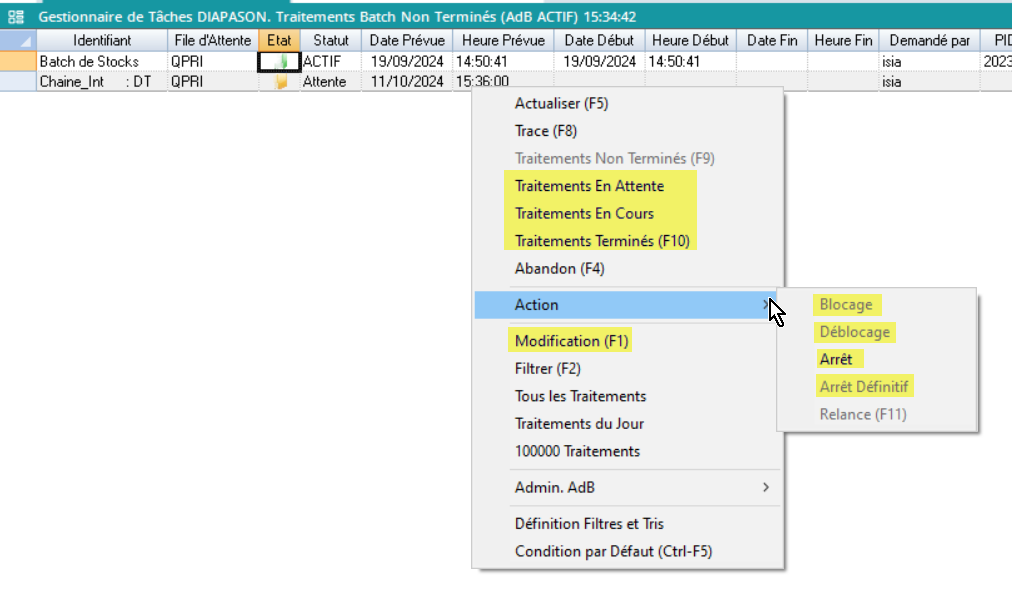Viewport: 1012px width, 601px height.
Task: Click the yellow Etat icon for Chaine_Int
Action: click(x=281, y=82)
